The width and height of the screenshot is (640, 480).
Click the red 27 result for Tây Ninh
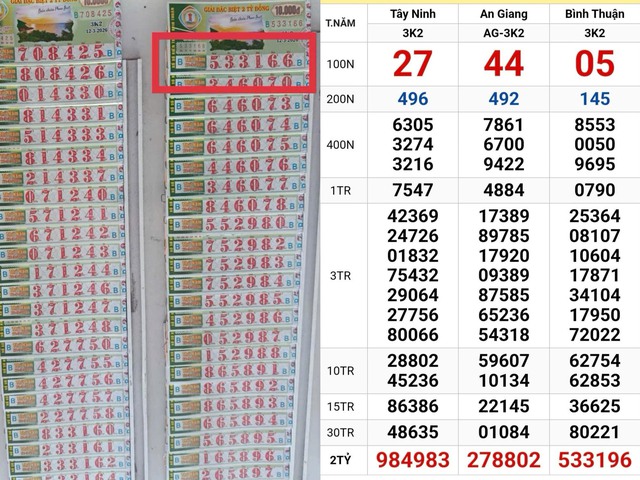point(412,64)
